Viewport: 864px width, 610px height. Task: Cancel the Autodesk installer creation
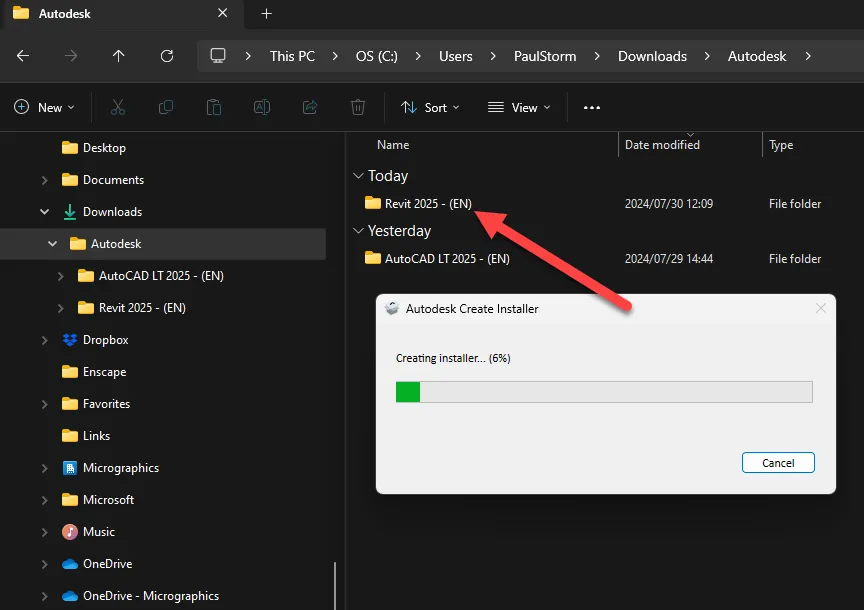click(x=778, y=462)
